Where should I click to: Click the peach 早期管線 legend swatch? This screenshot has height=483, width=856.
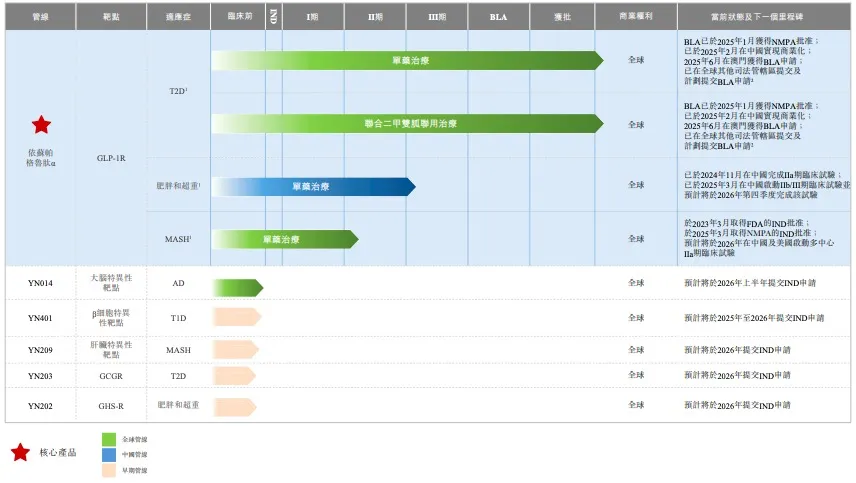tap(110, 470)
